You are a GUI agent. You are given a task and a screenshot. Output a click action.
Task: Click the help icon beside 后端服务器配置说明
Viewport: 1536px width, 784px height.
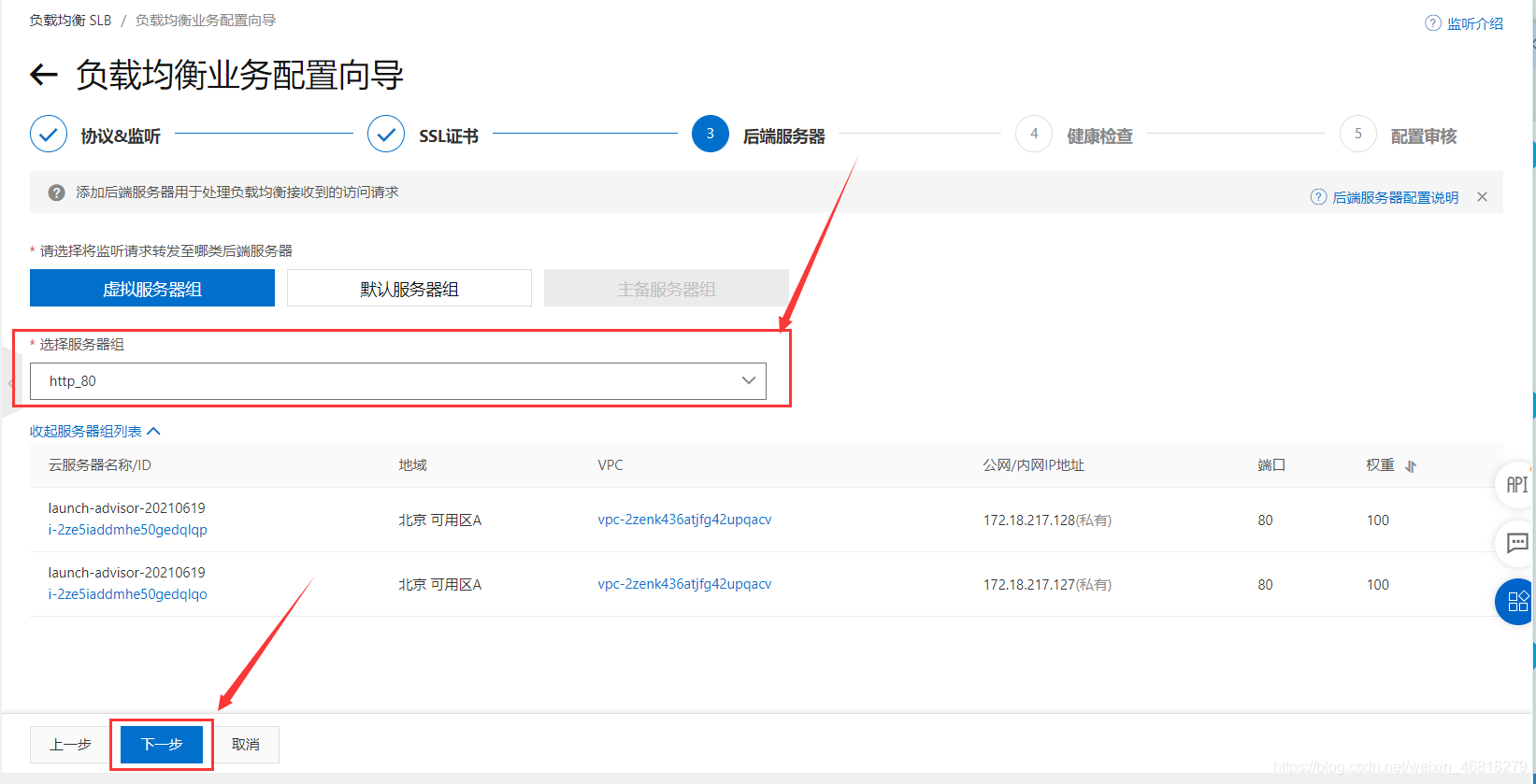(1318, 197)
